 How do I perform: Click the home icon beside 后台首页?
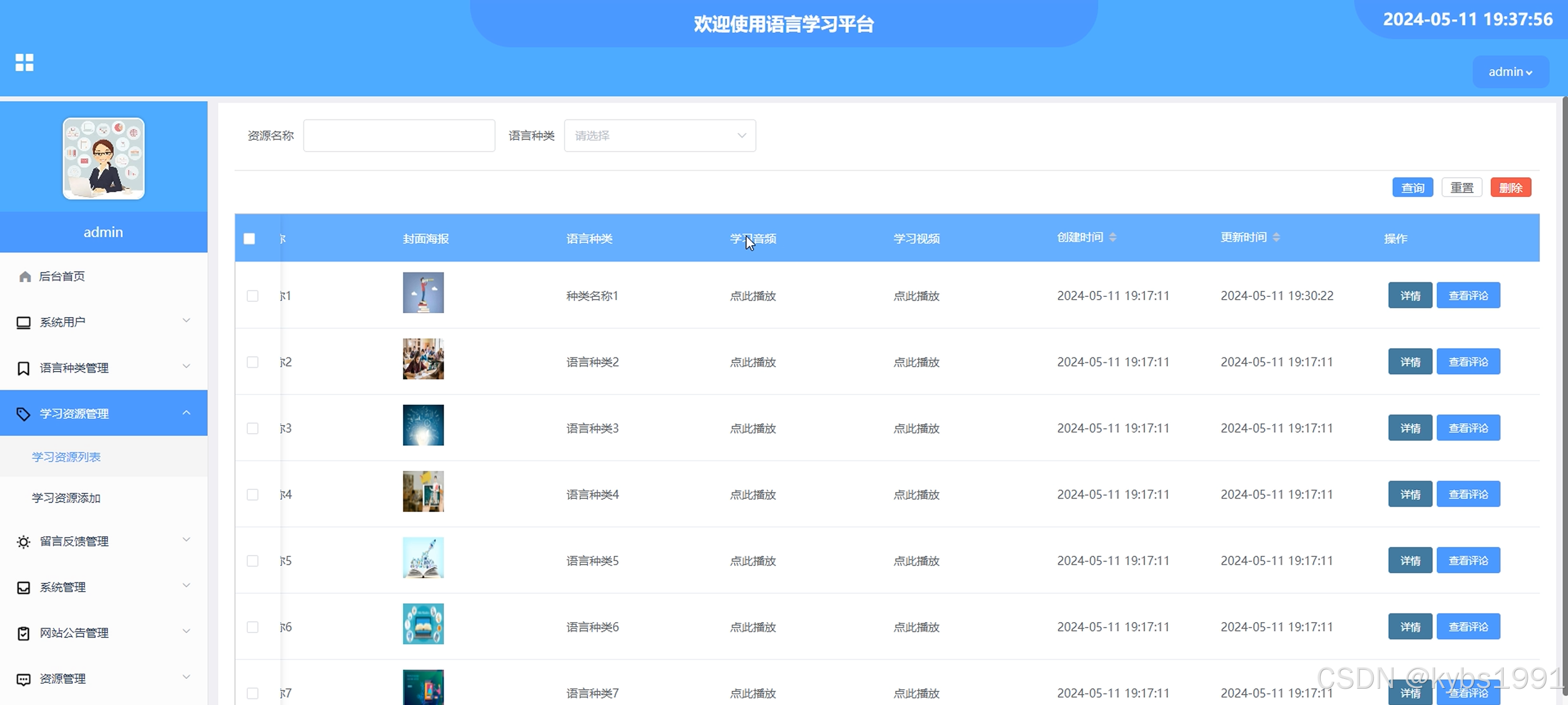25,277
